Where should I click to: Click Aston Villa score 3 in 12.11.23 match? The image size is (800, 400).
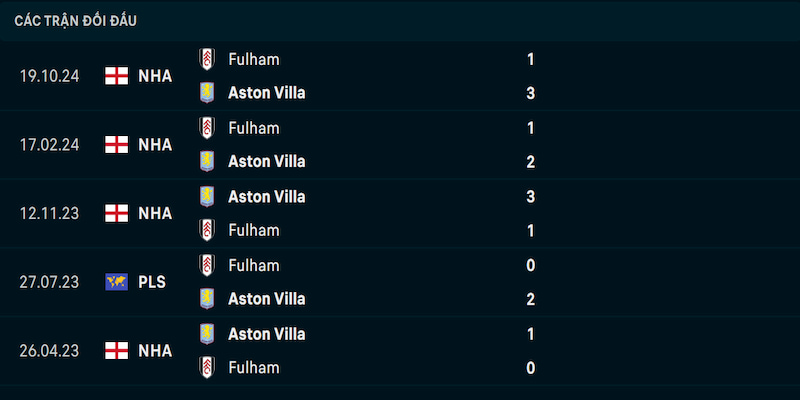pyautogui.click(x=531, y=197)
